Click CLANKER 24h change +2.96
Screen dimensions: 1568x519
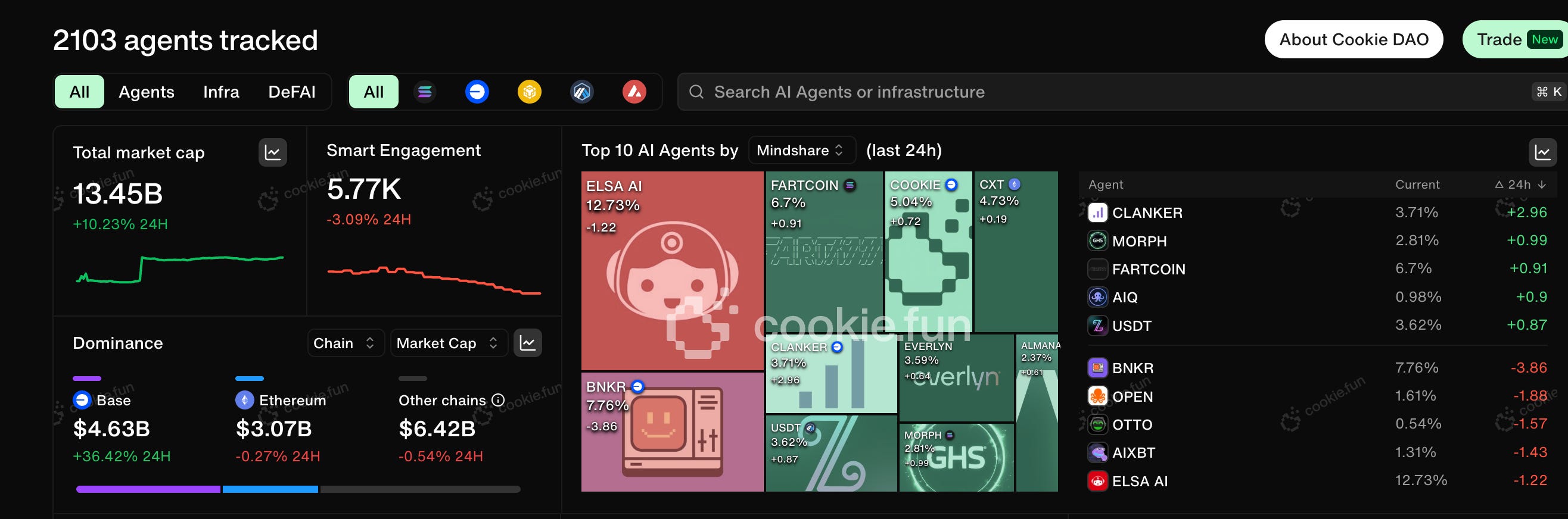click(x=1527, y=212)
